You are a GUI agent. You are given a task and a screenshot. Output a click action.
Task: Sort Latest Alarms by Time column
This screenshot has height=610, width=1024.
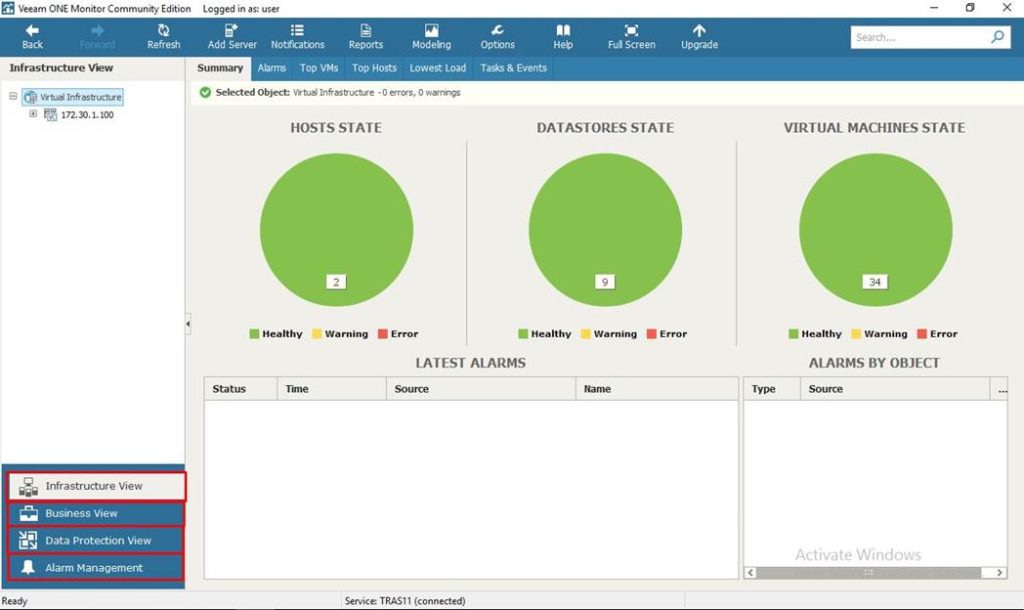pyautogui.click(x=332, y=389)
